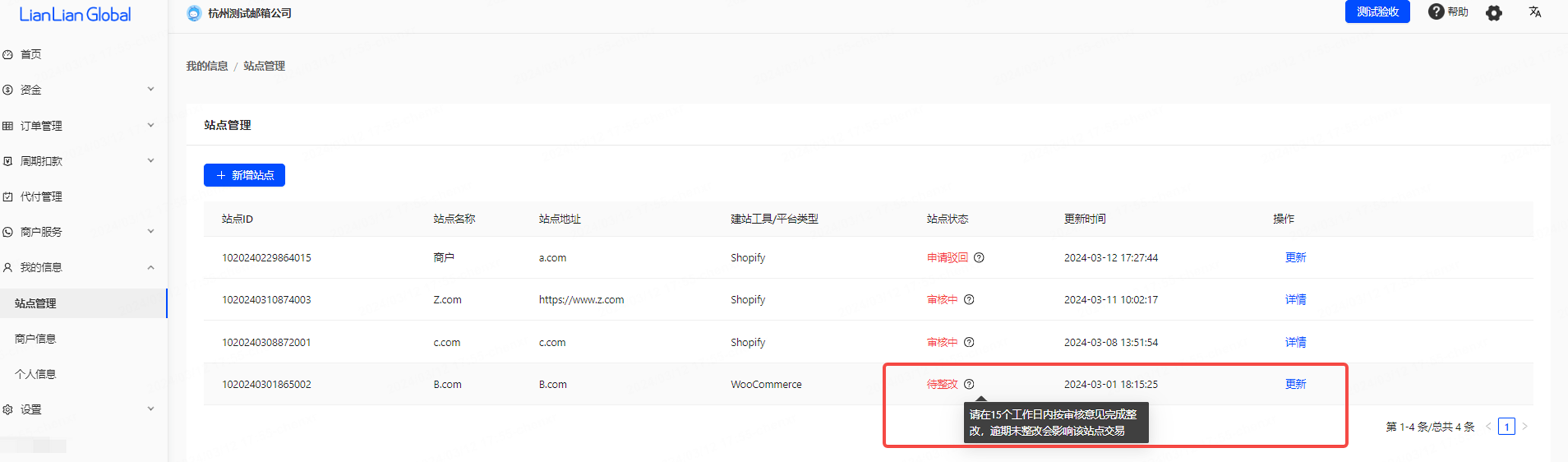
Task: Click the LianLian Global logo
Action: [75, 15]
